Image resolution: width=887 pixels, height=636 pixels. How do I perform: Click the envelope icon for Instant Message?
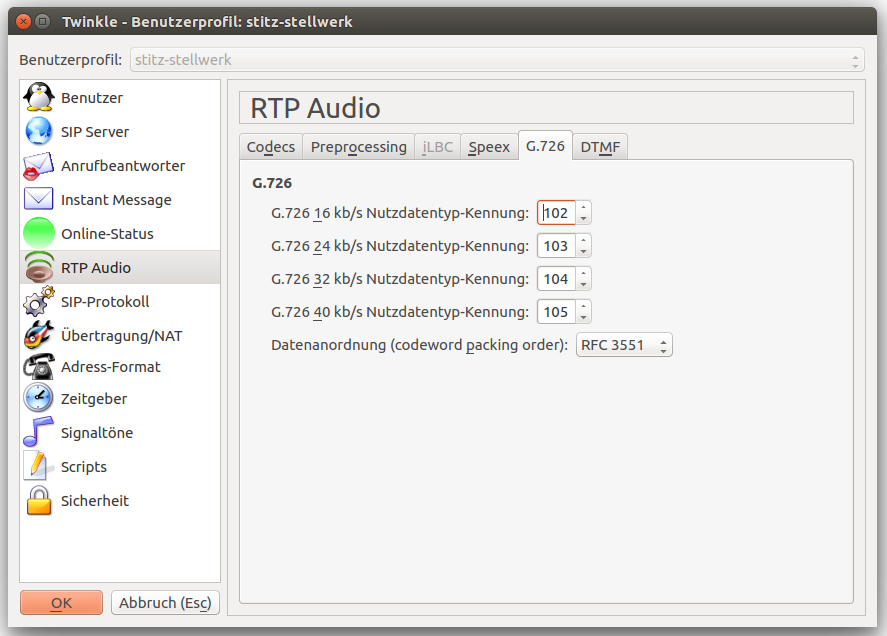pyautogui.click(x=38, y=199)
